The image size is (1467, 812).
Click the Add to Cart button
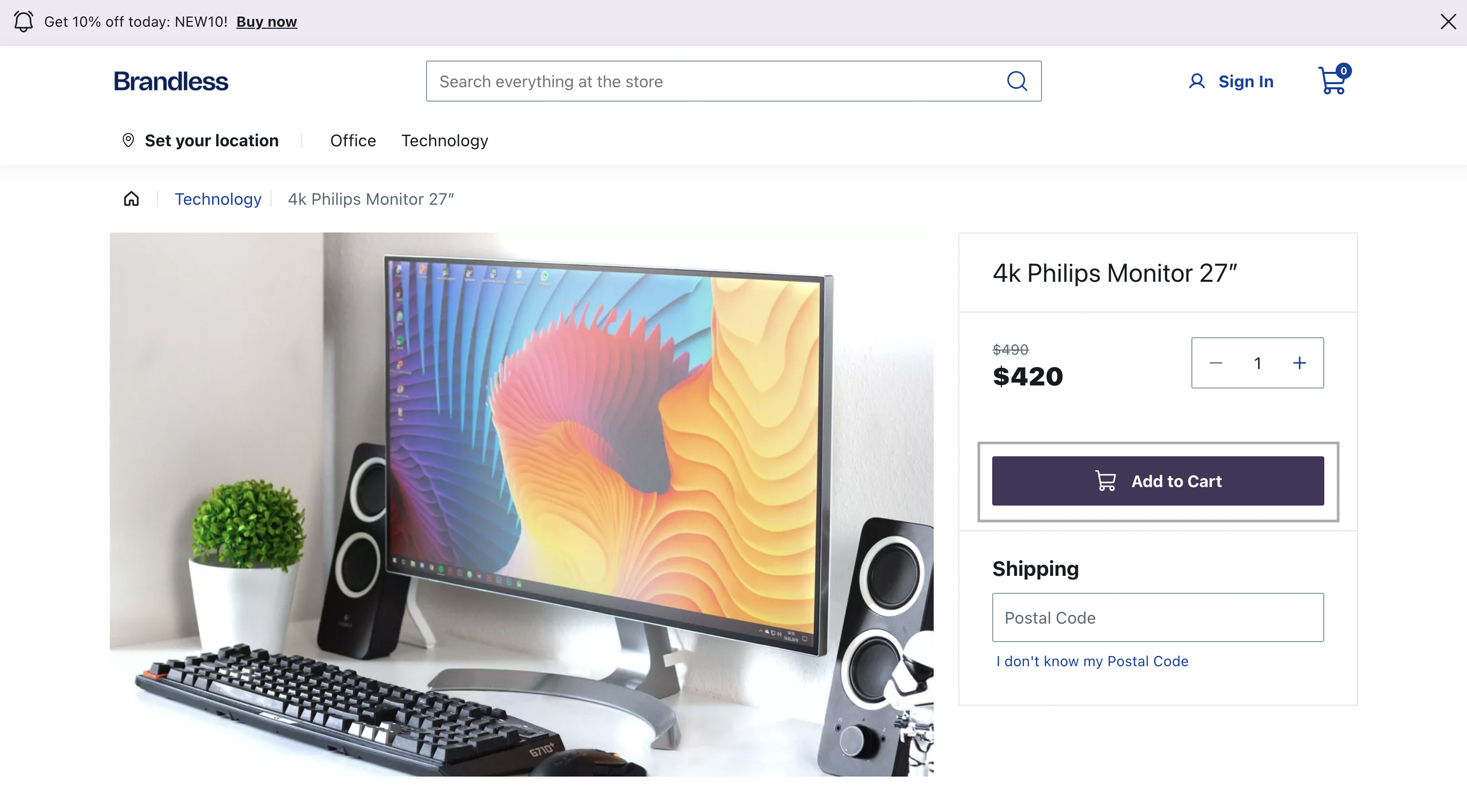pyautogui.click(x=1158, y=480)
